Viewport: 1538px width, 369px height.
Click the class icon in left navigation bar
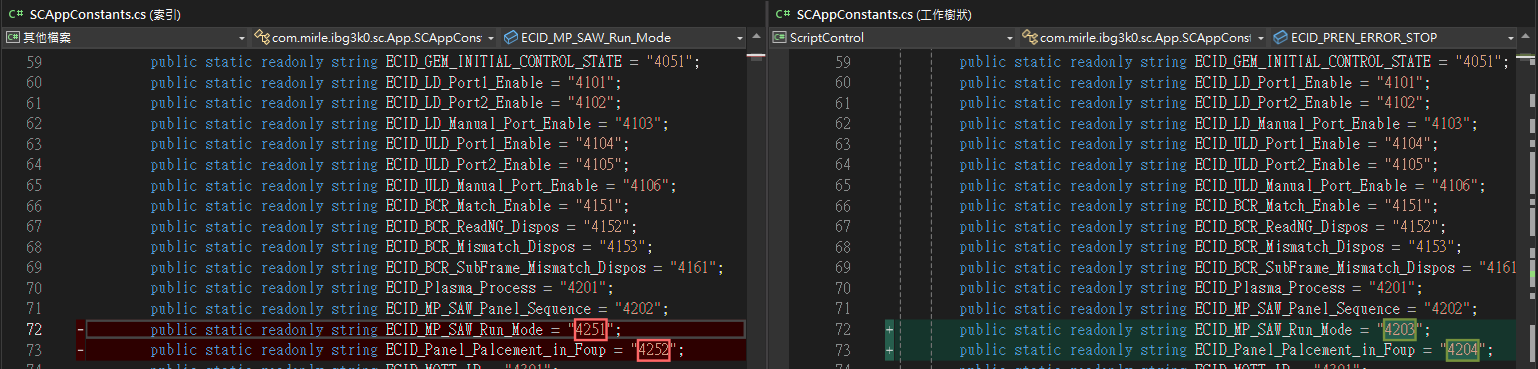coord(263,38)
